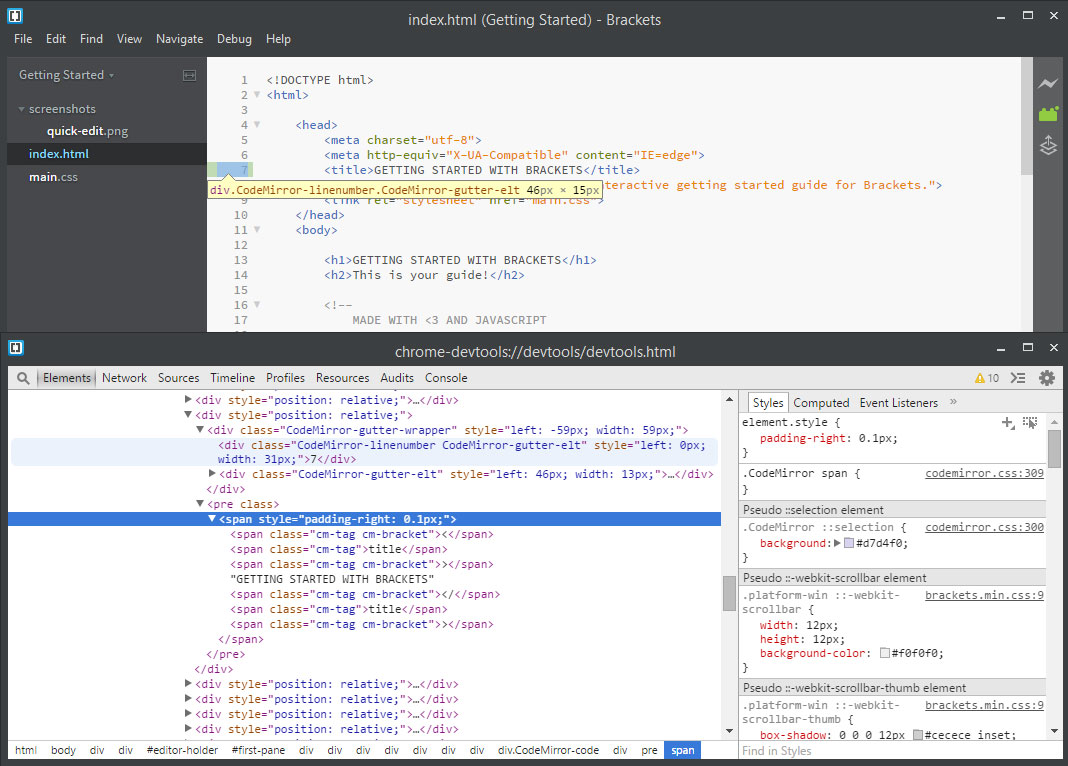Screen dimensions: 1068x766
Task: Switch to the Sources tab
Action: pyautogui.click(x=178, y=378)
